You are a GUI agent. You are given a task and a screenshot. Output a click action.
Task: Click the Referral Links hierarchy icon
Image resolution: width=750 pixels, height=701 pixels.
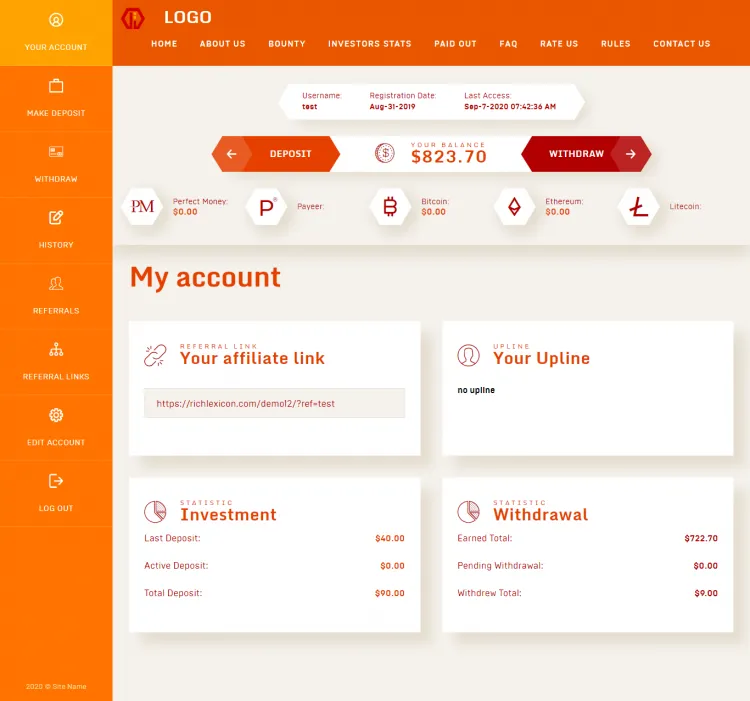coord(56,350)
